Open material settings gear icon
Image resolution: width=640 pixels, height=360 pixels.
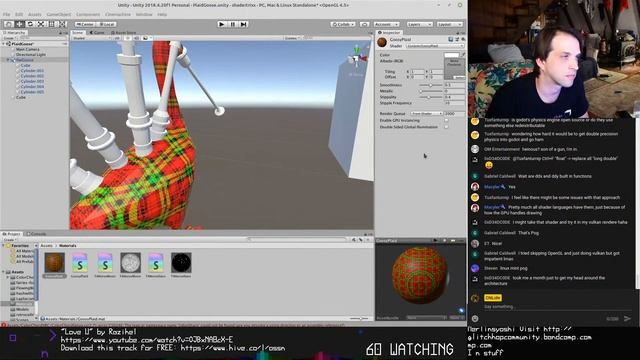point(463,40)
